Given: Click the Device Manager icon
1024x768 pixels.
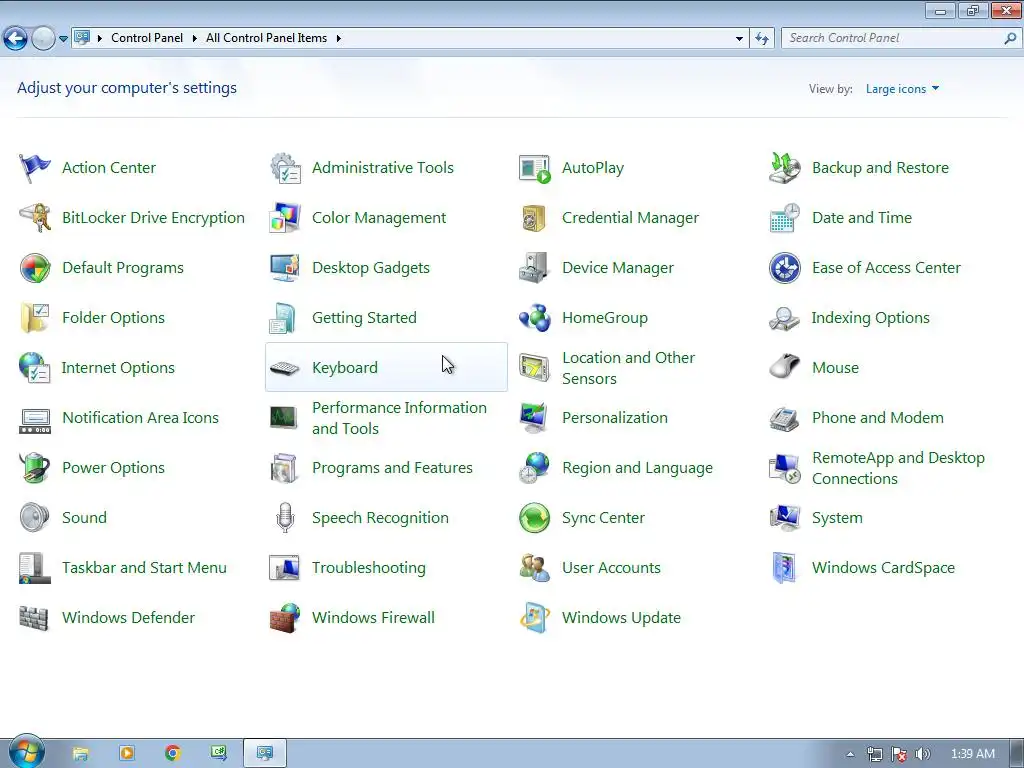Looking at the screenshot, I should 535,268.
